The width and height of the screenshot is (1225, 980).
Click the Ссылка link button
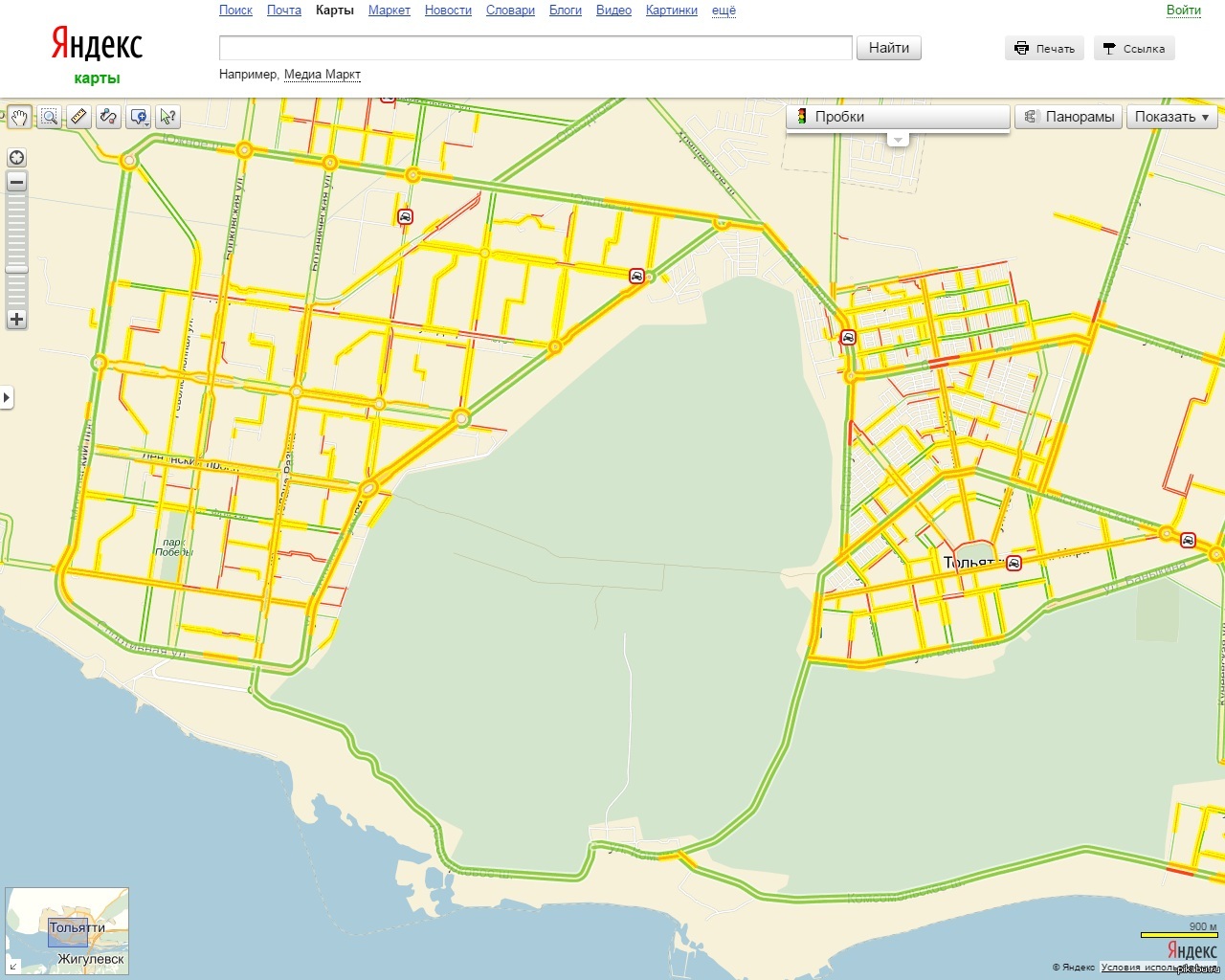pos(1134,48)
